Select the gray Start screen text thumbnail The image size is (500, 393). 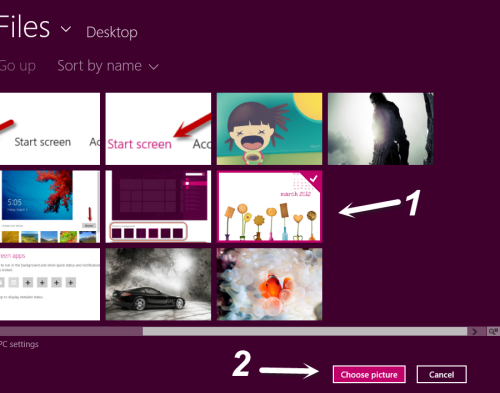pyautogui.click(x=50, y=129)
